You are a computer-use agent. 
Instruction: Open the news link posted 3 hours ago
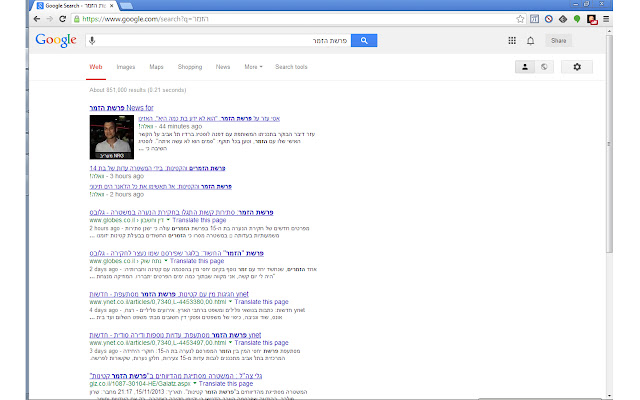[x=158, y=168]
